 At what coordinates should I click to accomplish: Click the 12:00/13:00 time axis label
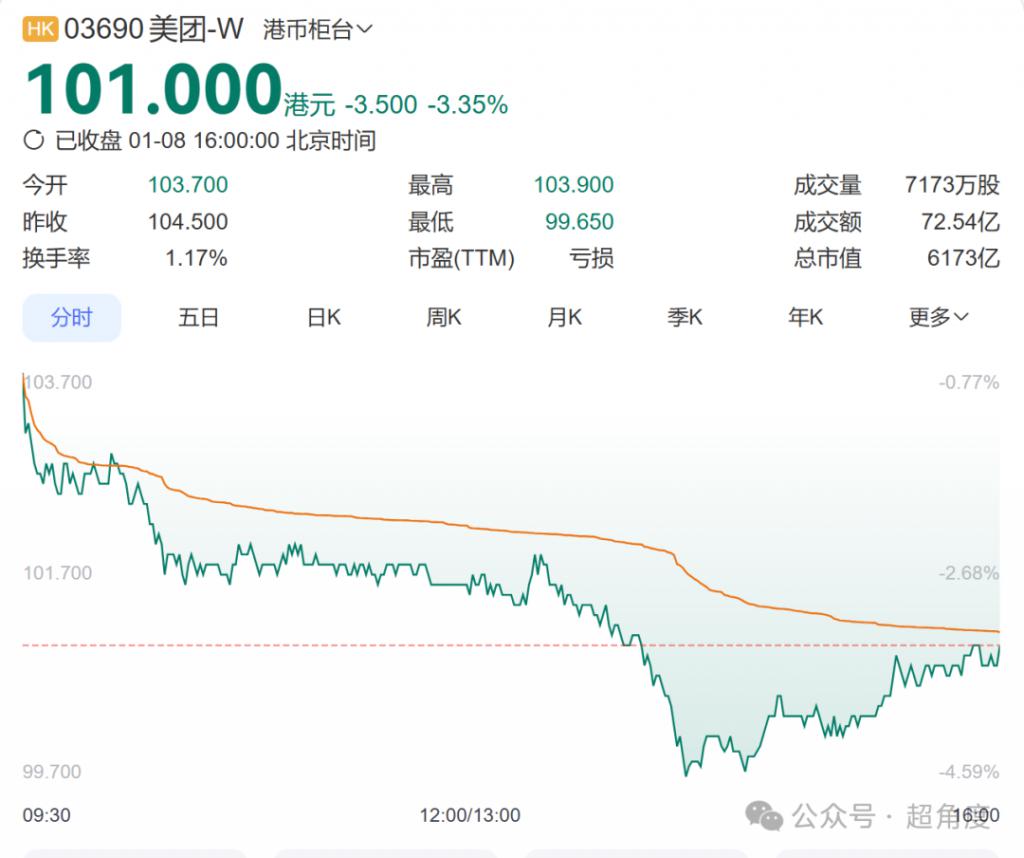pyautogui.click(x=470, y=815)
